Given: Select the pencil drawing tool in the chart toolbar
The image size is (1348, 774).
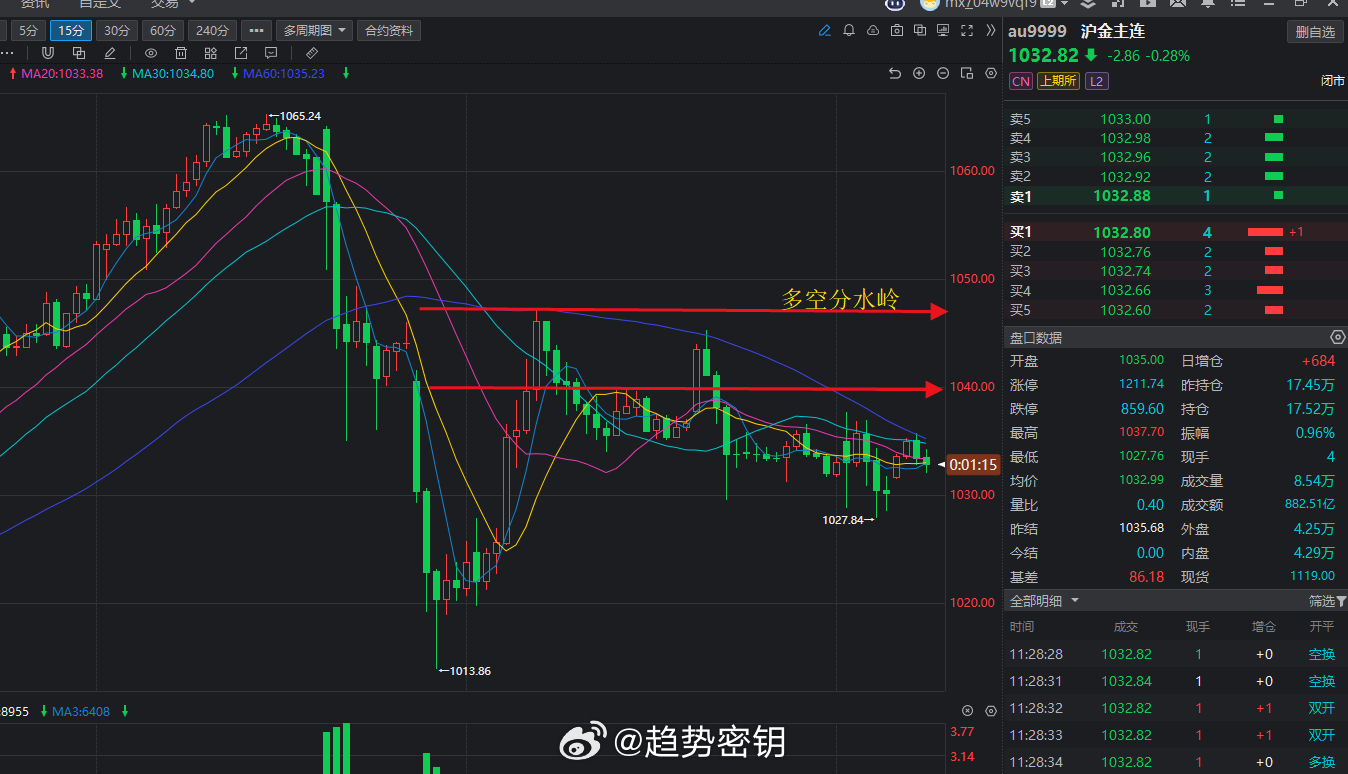Looking at the screenshot, I should [x=109, y=53].
